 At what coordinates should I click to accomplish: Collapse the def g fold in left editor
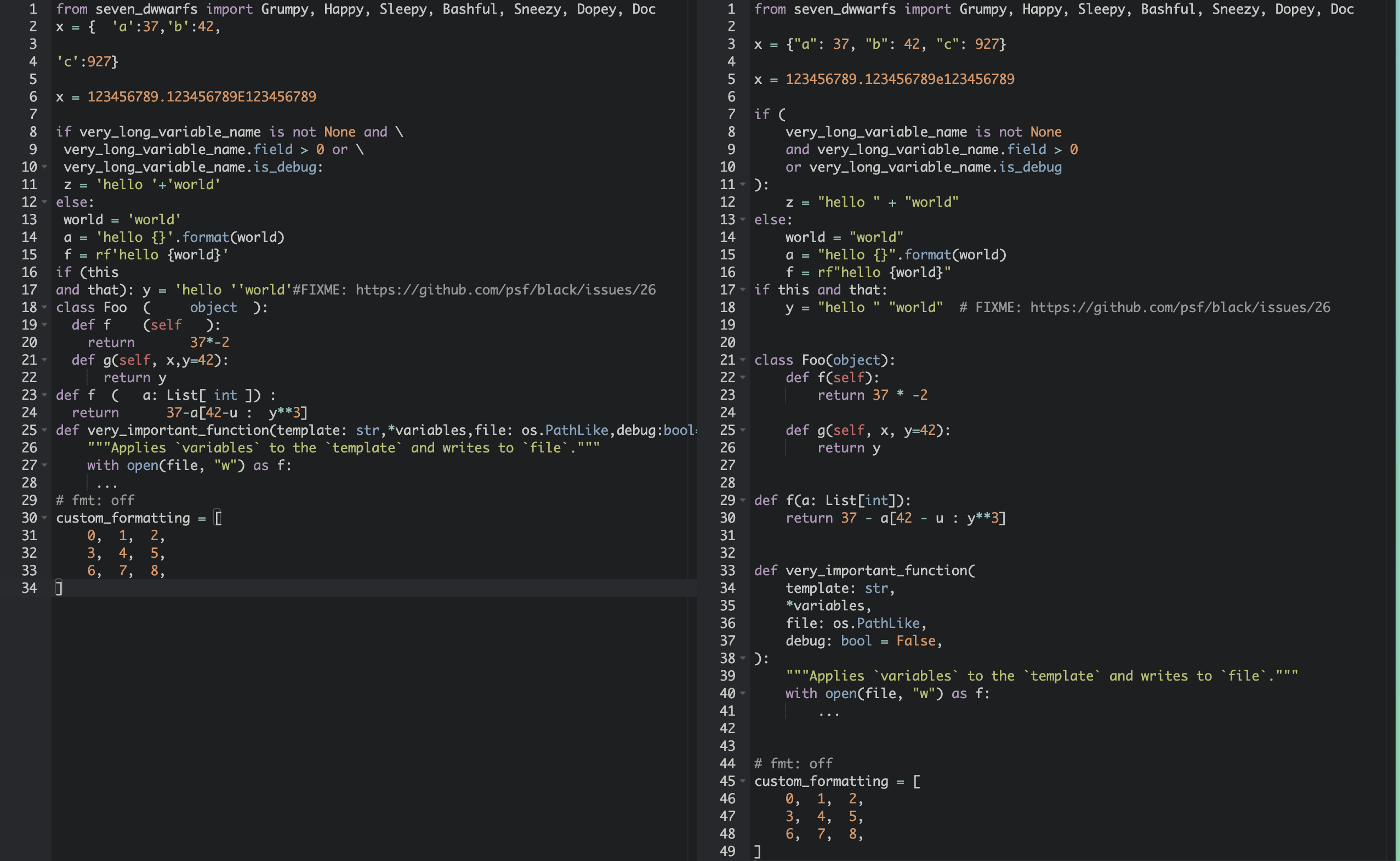pos(44,360)
